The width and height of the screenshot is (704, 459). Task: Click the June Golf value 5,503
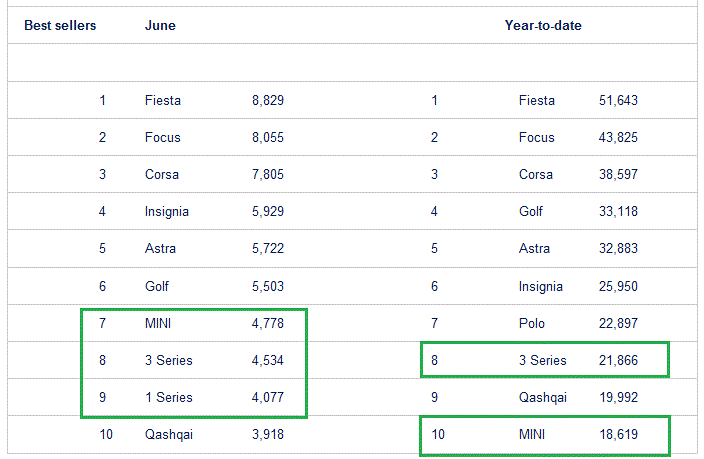(268, 287)
